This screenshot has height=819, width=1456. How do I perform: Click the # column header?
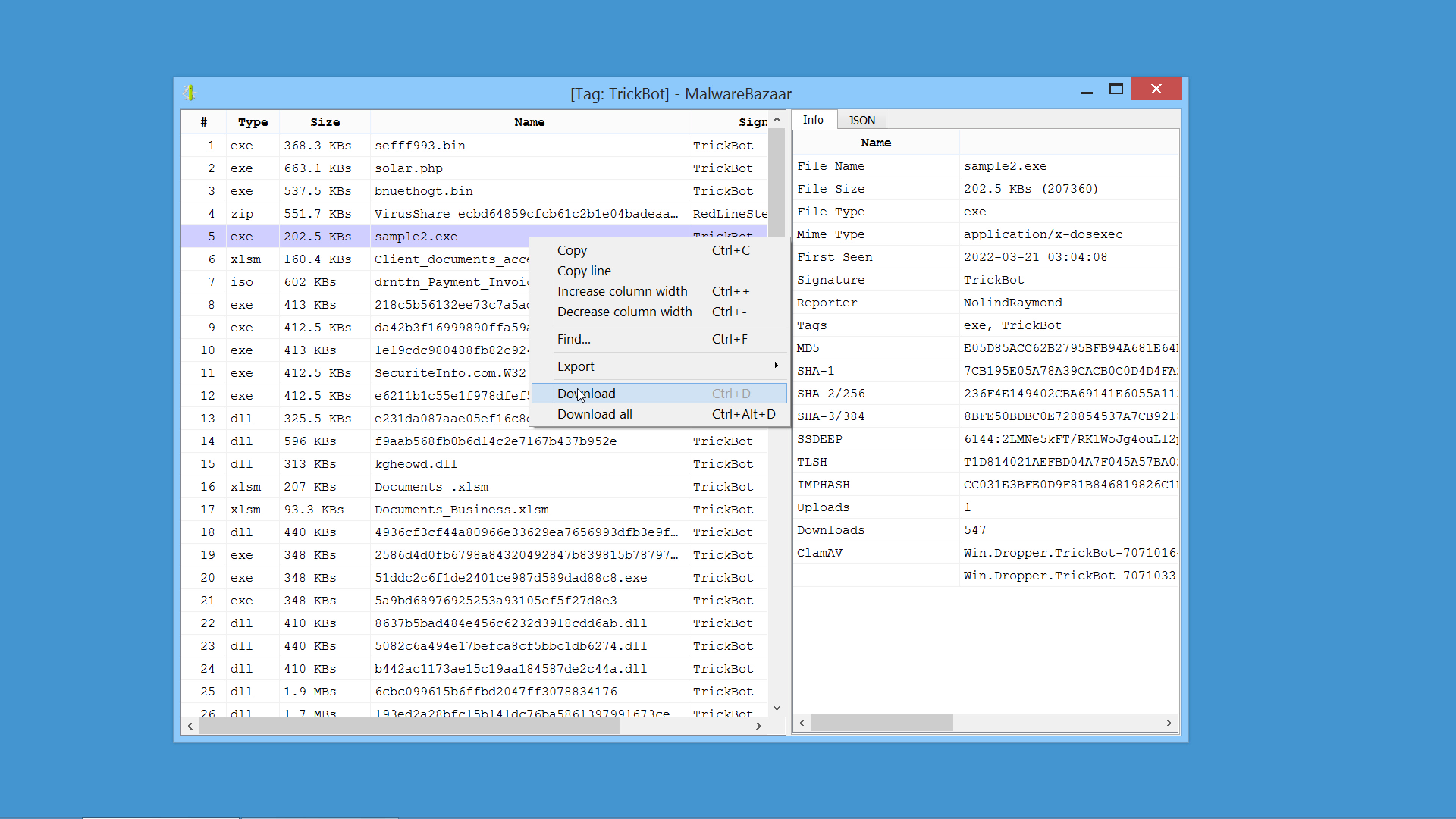click(x=203, y=122)
